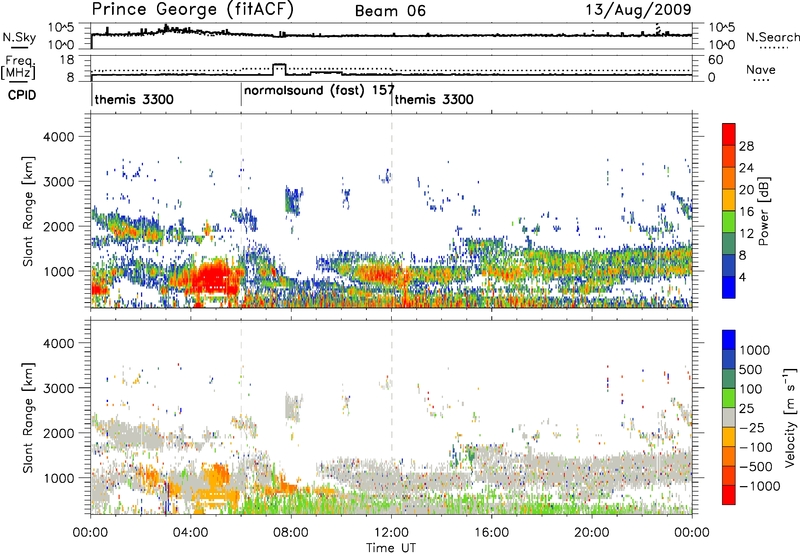The height and width of the screenshot is (554, 800).
Task: Select the 'Freq. [MHz]' axis label
Action: (19, 67)
